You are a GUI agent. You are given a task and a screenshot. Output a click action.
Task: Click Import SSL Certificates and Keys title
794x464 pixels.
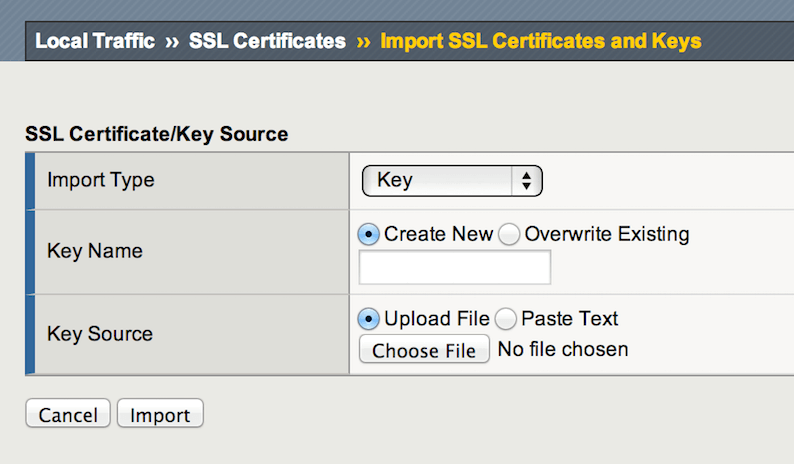coord(540,41)
